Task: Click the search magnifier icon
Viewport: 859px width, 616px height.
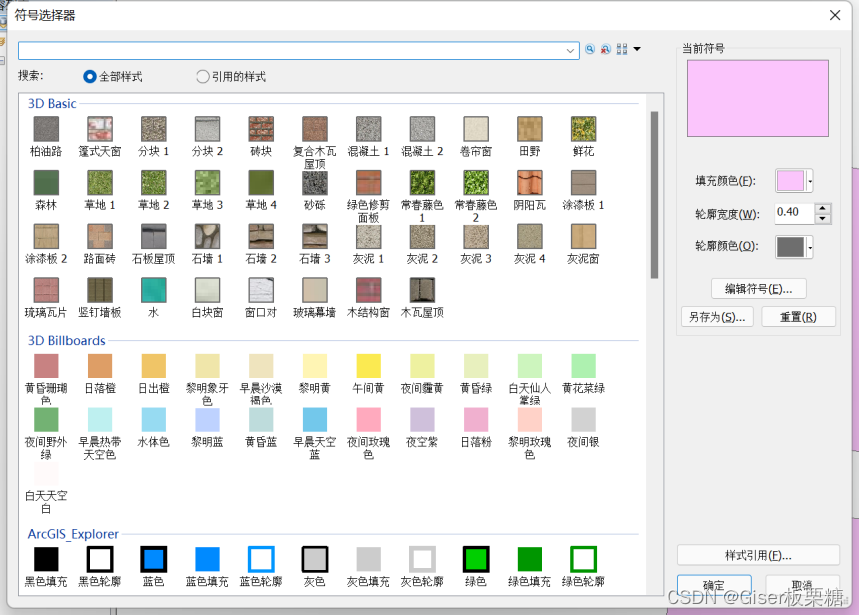Action: pos(590,49)
